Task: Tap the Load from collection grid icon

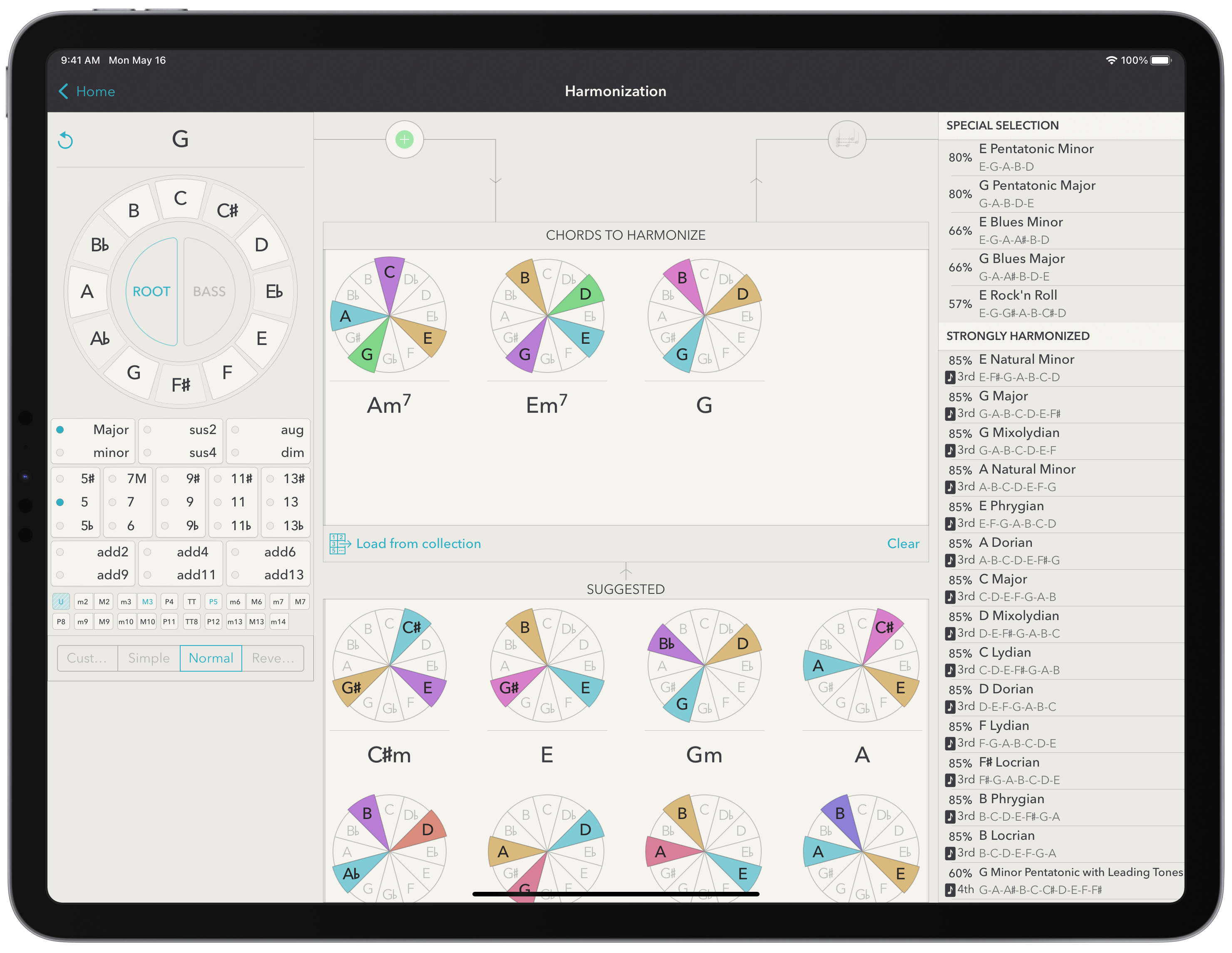Action: [340, 544]
